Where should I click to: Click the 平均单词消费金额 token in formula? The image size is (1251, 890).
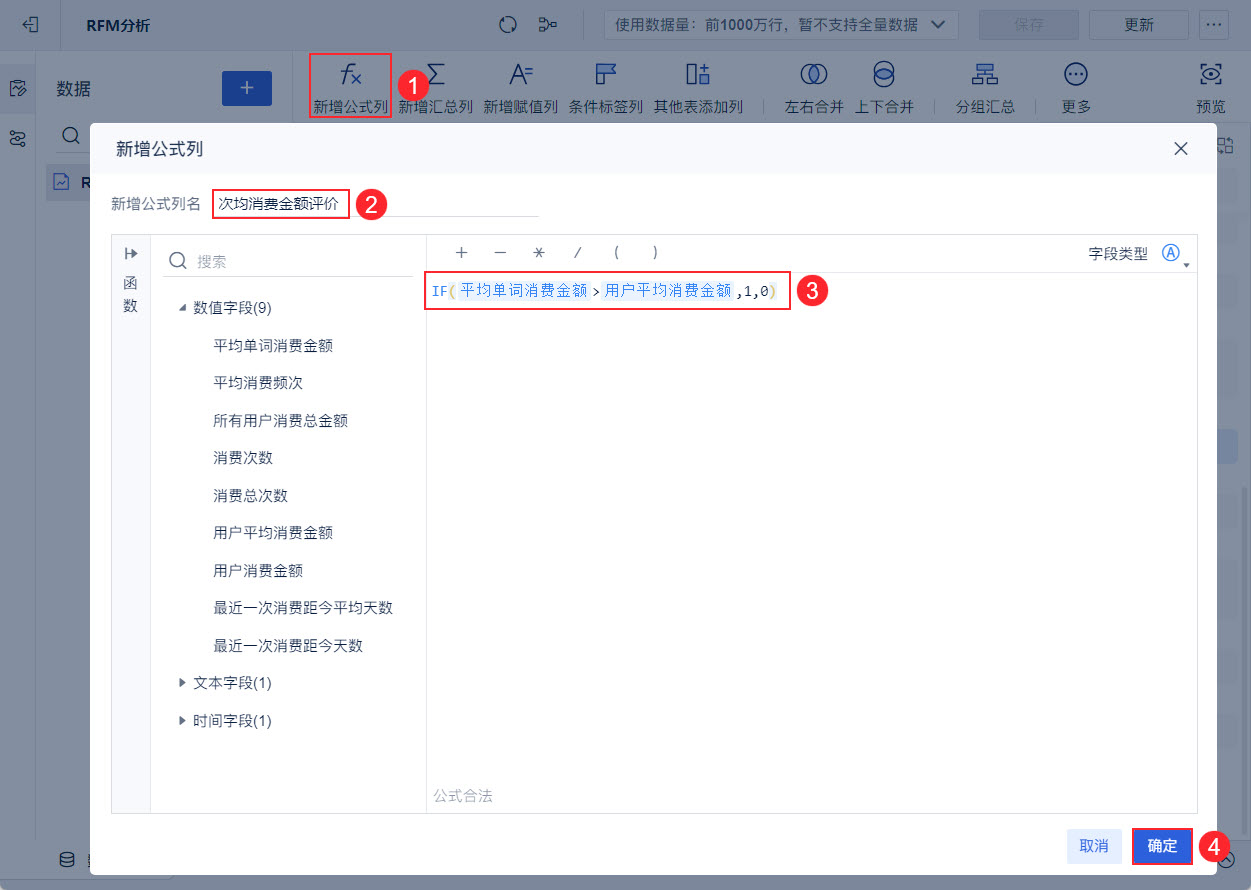pos(523,291)
